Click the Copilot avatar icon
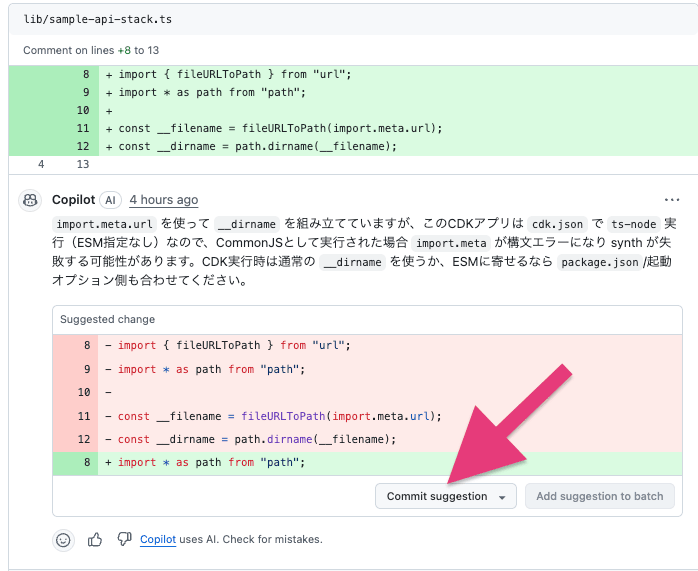Screen dimensions: 698x571 30,200
